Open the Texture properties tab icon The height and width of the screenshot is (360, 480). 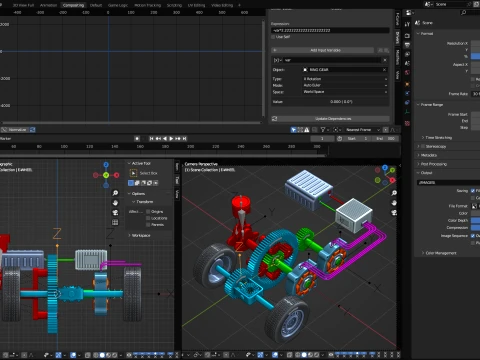(x=407, y=123)
